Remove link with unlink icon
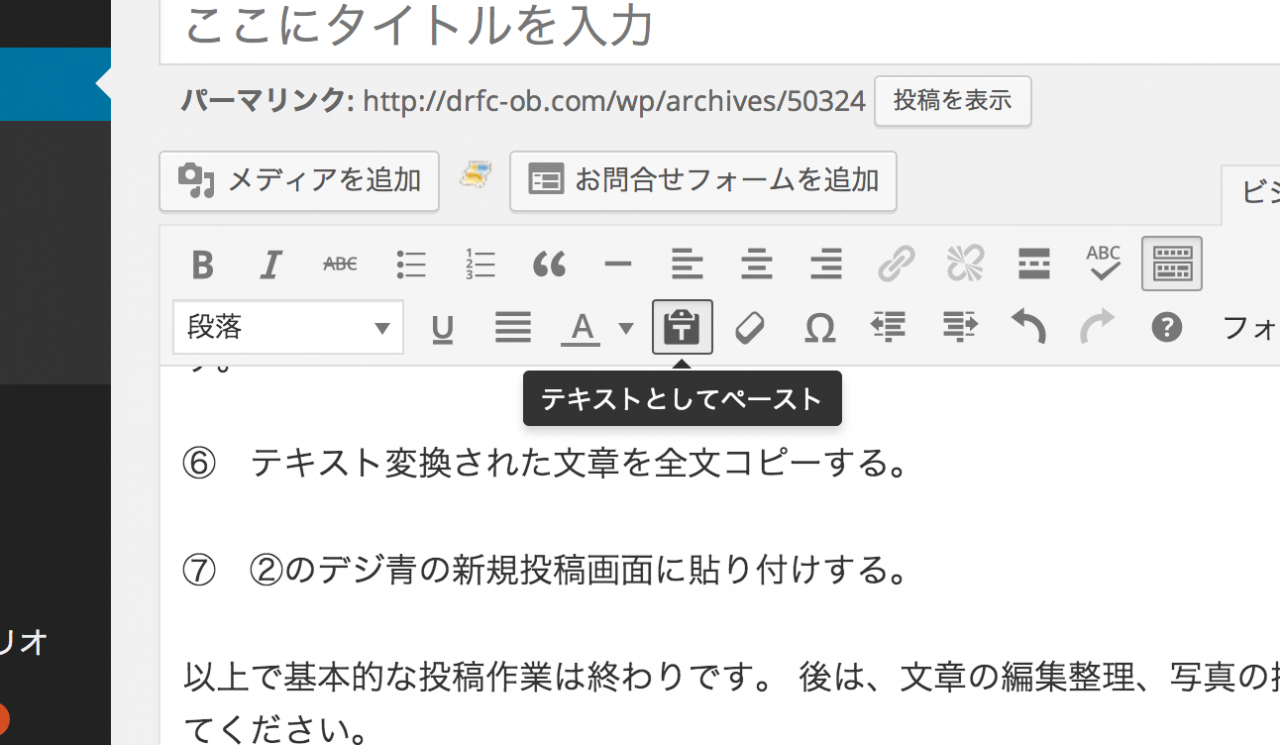Image resolution: width=1280 pixels, height=745 pixels. [965, 264]
